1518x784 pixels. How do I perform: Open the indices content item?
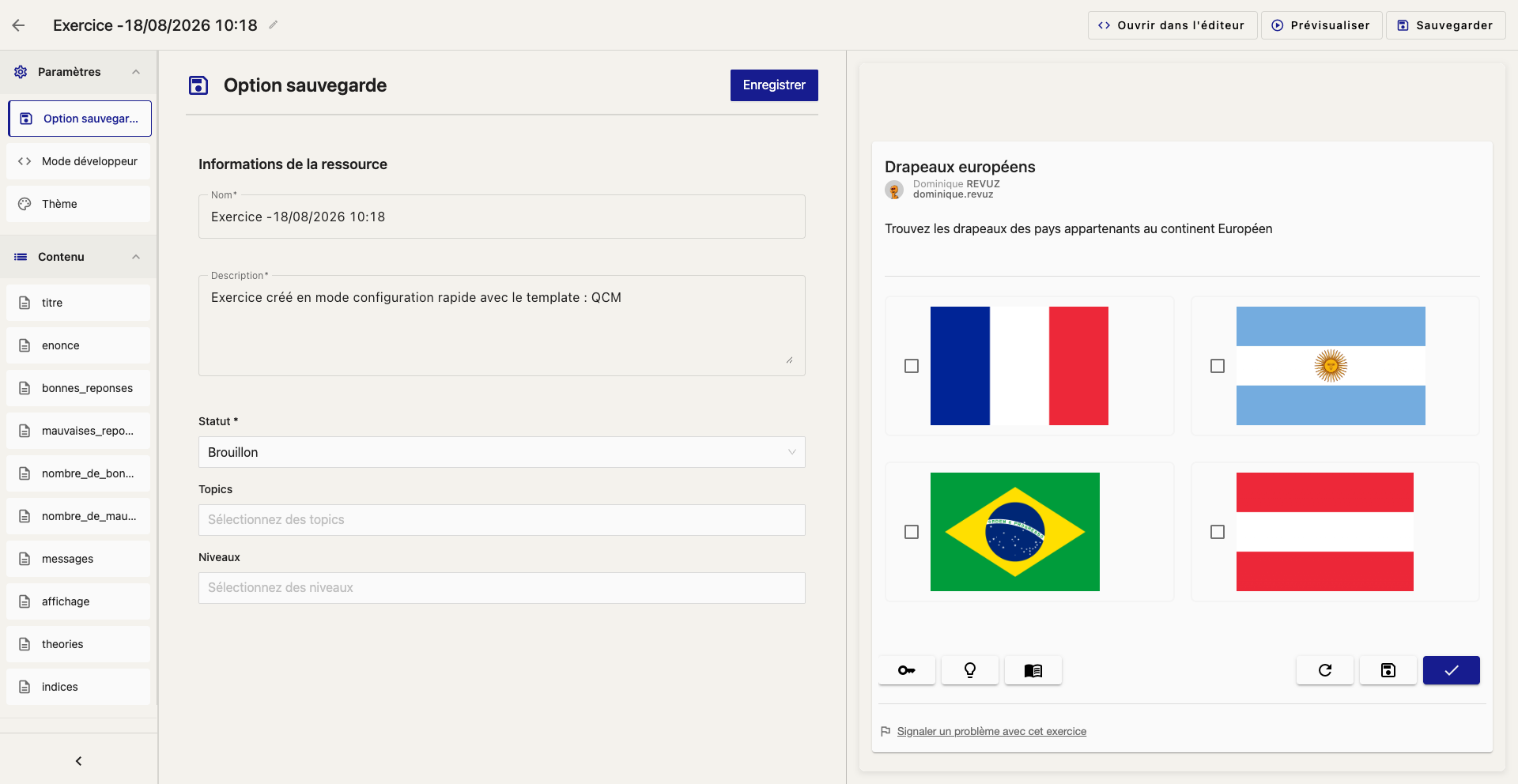[x=78, y=687]
